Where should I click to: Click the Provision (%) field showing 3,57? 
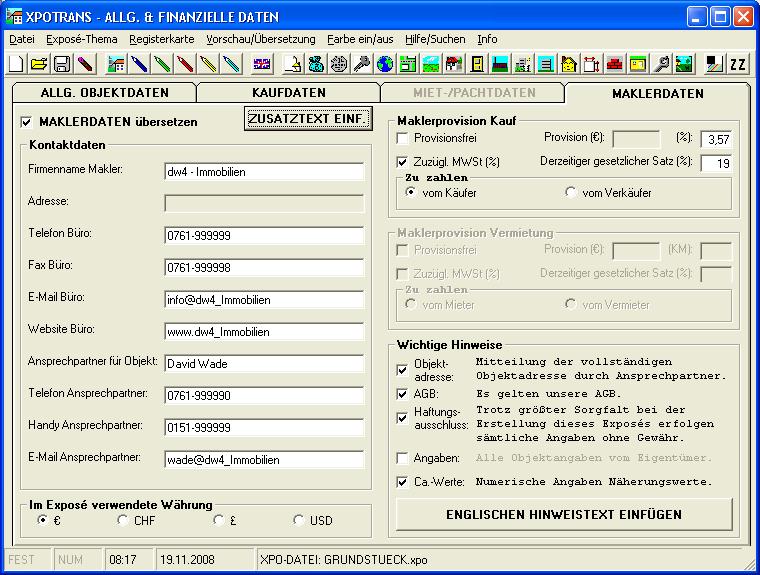(x=716, y=140)
